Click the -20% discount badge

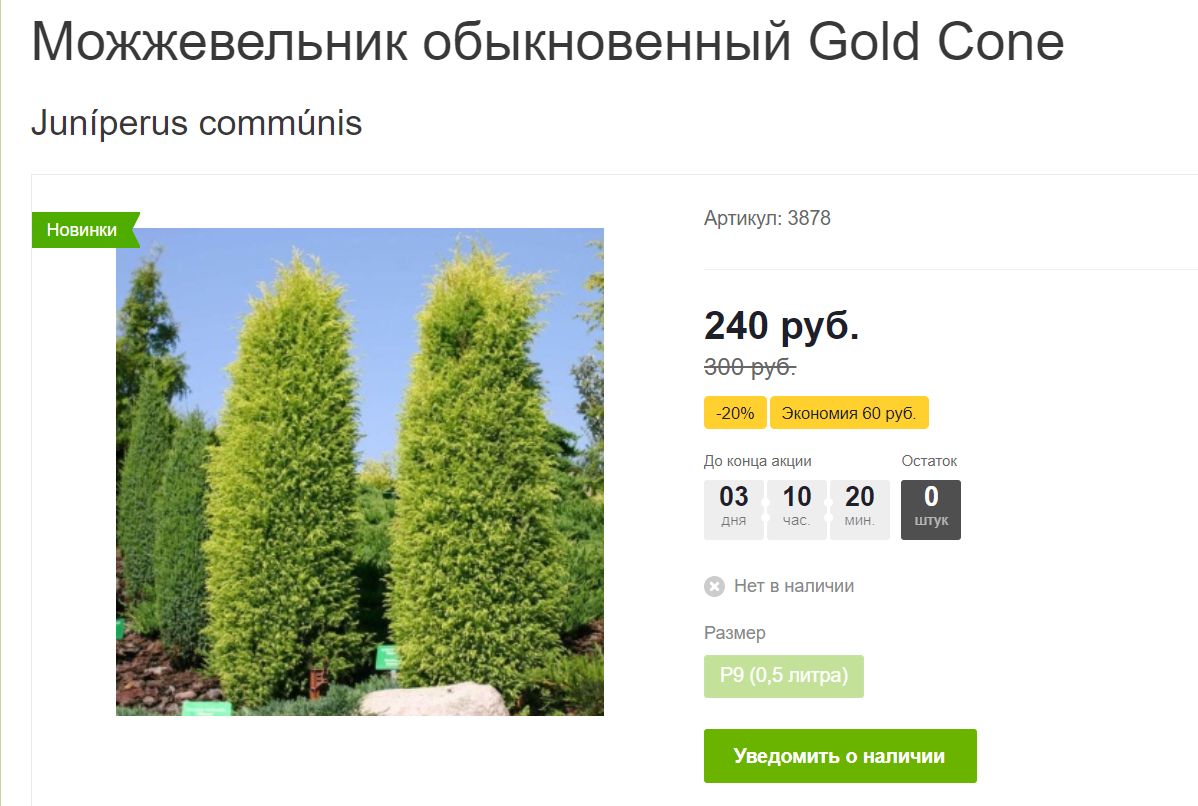[x=734, y=413]
